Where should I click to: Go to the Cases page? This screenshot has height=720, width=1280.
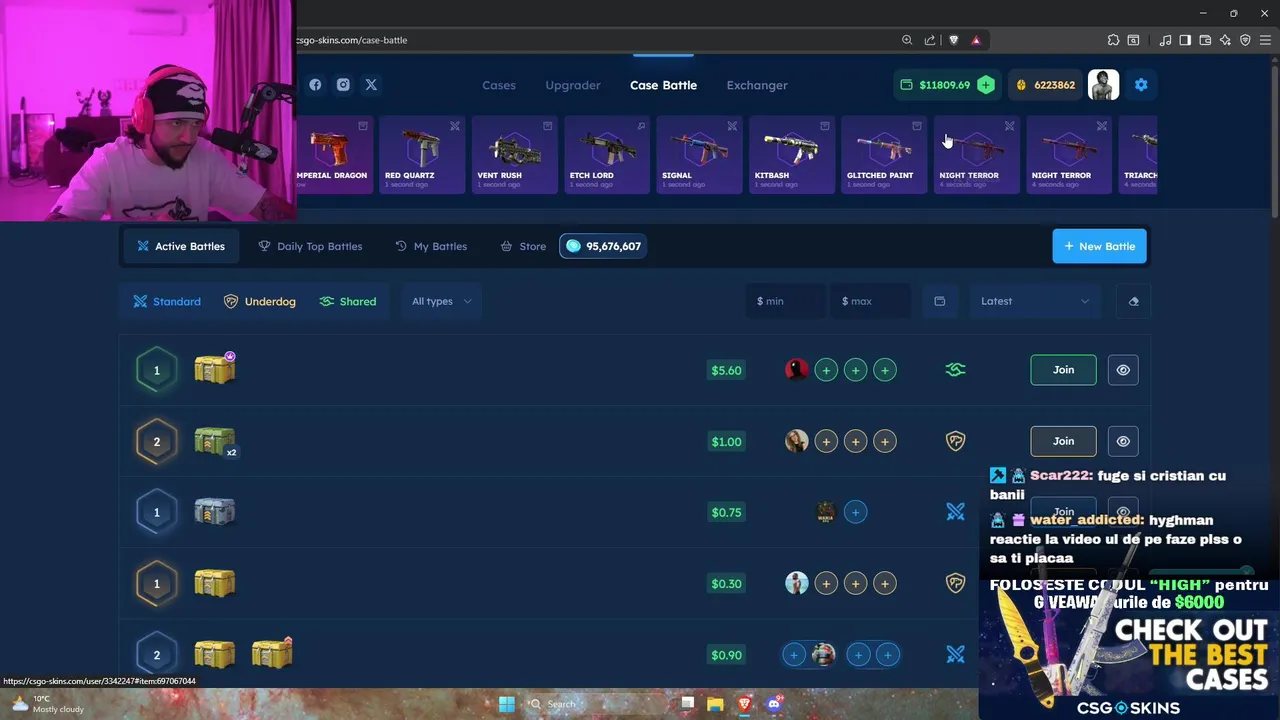click(x=499, y=85)
